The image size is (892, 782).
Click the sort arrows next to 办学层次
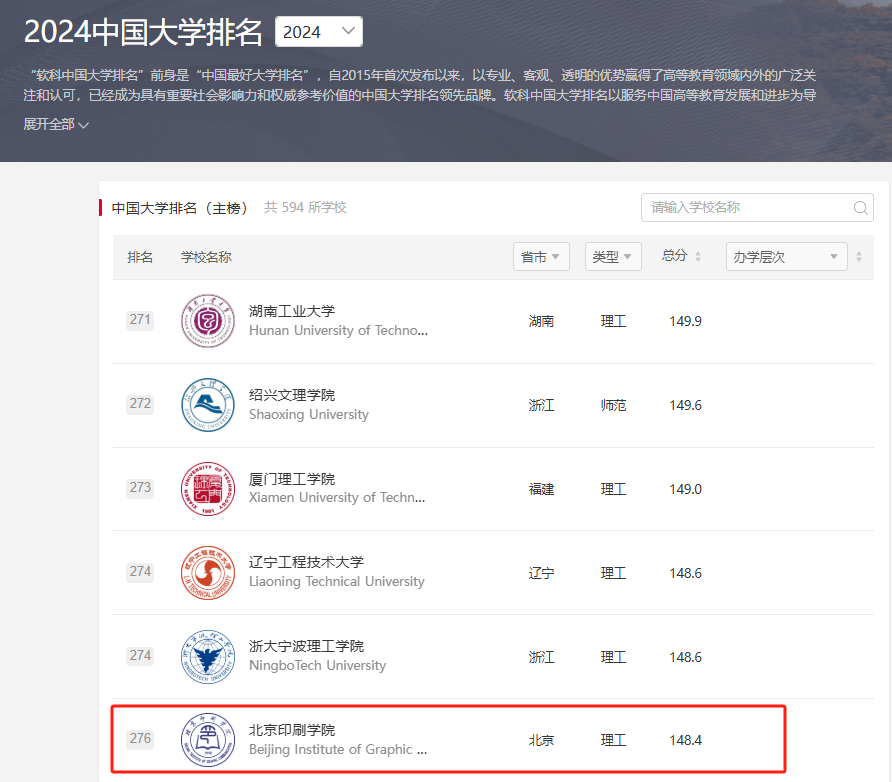click(x=859, y=257)
